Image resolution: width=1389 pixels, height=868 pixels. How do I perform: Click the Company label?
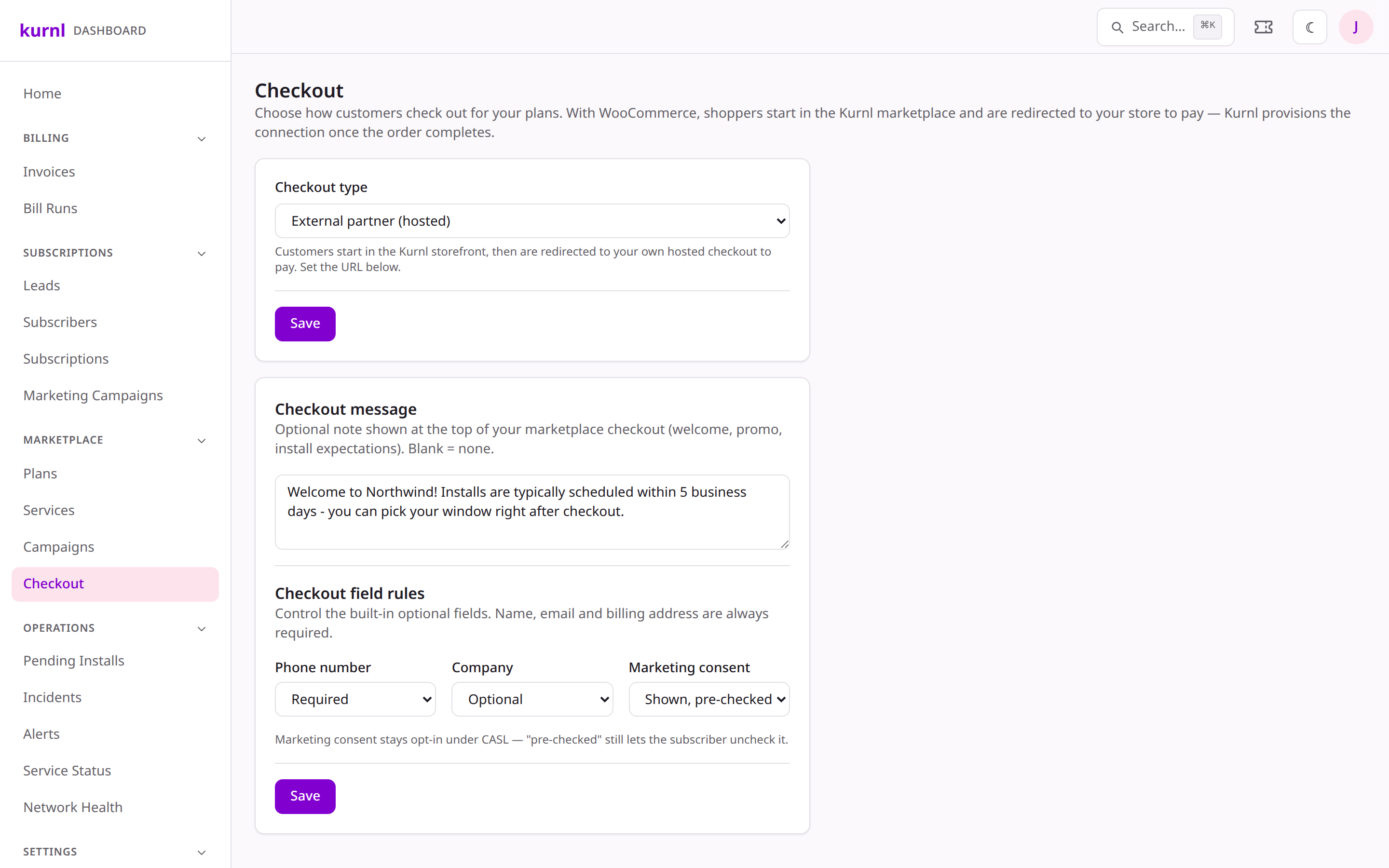[482, 668]
